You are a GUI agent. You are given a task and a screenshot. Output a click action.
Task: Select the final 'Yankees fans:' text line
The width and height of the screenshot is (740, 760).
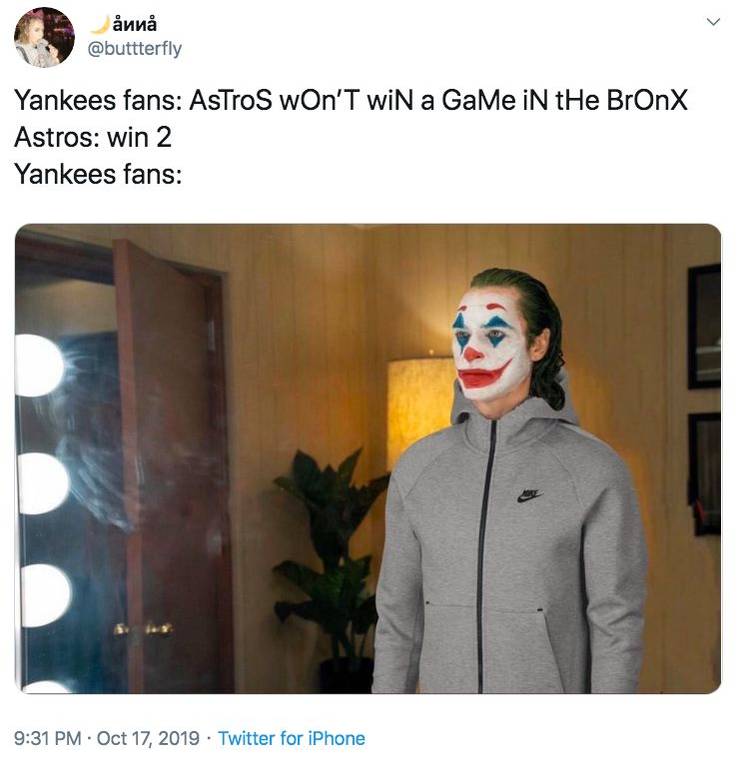[98, 174]
